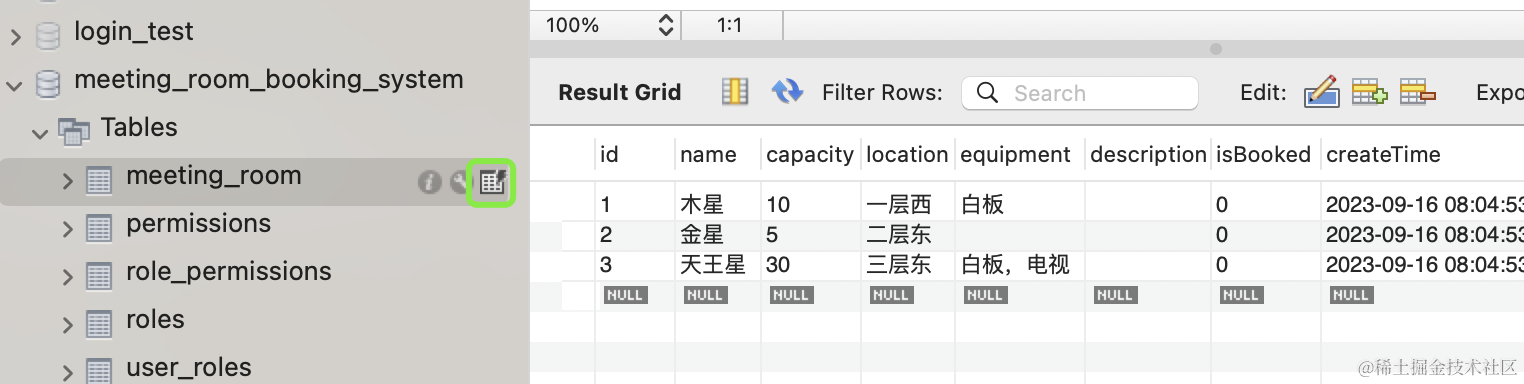Insert new row icon in Edit
This screenshot has width=1524, height=384.
1369,92
